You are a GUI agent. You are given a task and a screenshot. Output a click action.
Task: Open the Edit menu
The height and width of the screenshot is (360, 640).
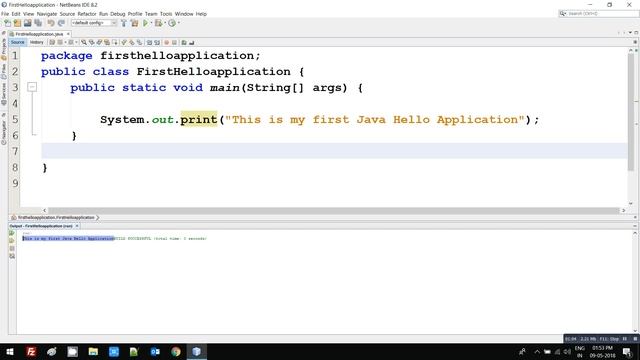(16, 14)
